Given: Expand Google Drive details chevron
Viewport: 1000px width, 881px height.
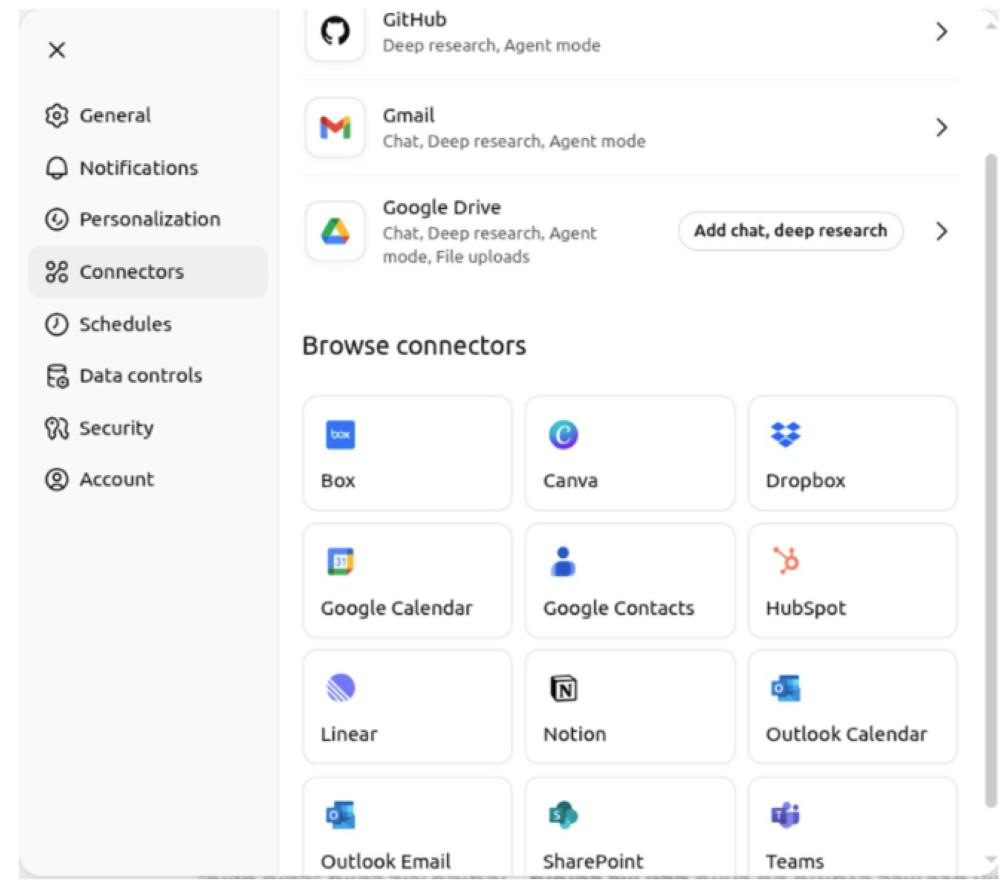Looking at the screenshot, I should (941, 232).
